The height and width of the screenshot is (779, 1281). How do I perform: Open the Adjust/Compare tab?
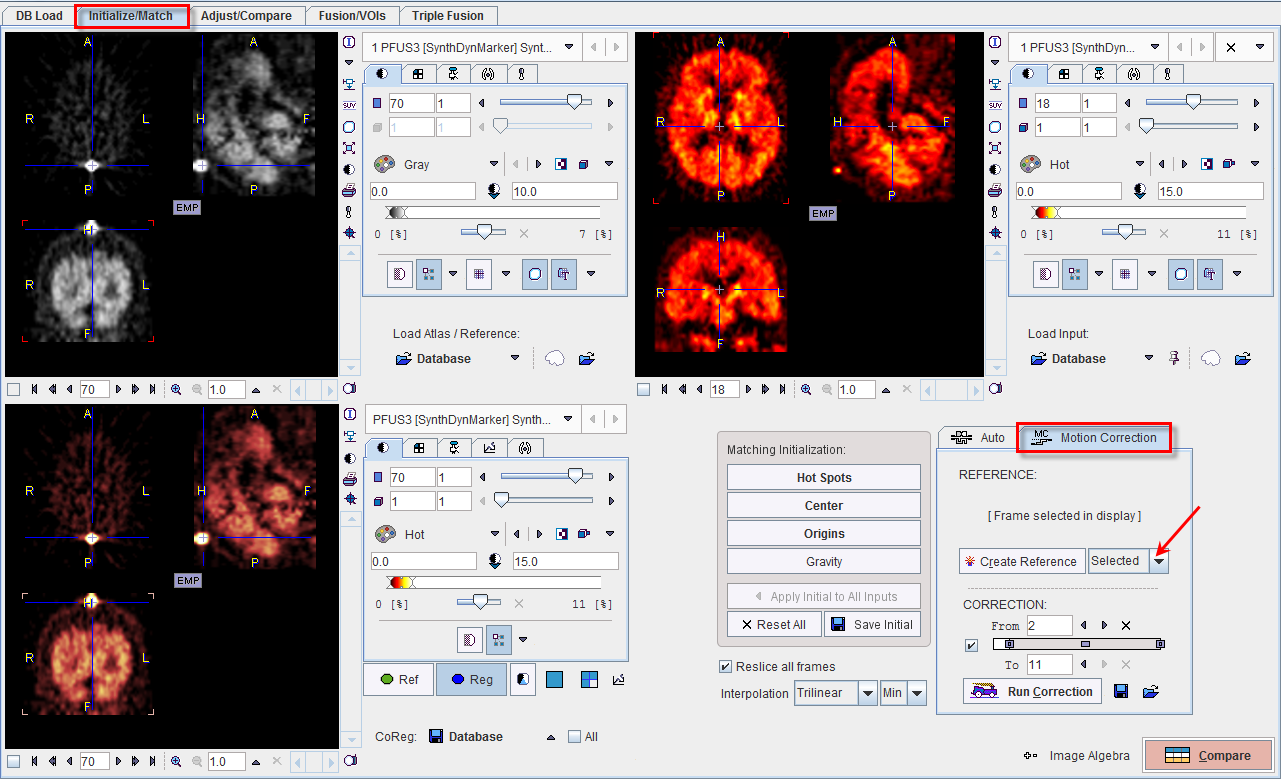(x=246, y=16)
